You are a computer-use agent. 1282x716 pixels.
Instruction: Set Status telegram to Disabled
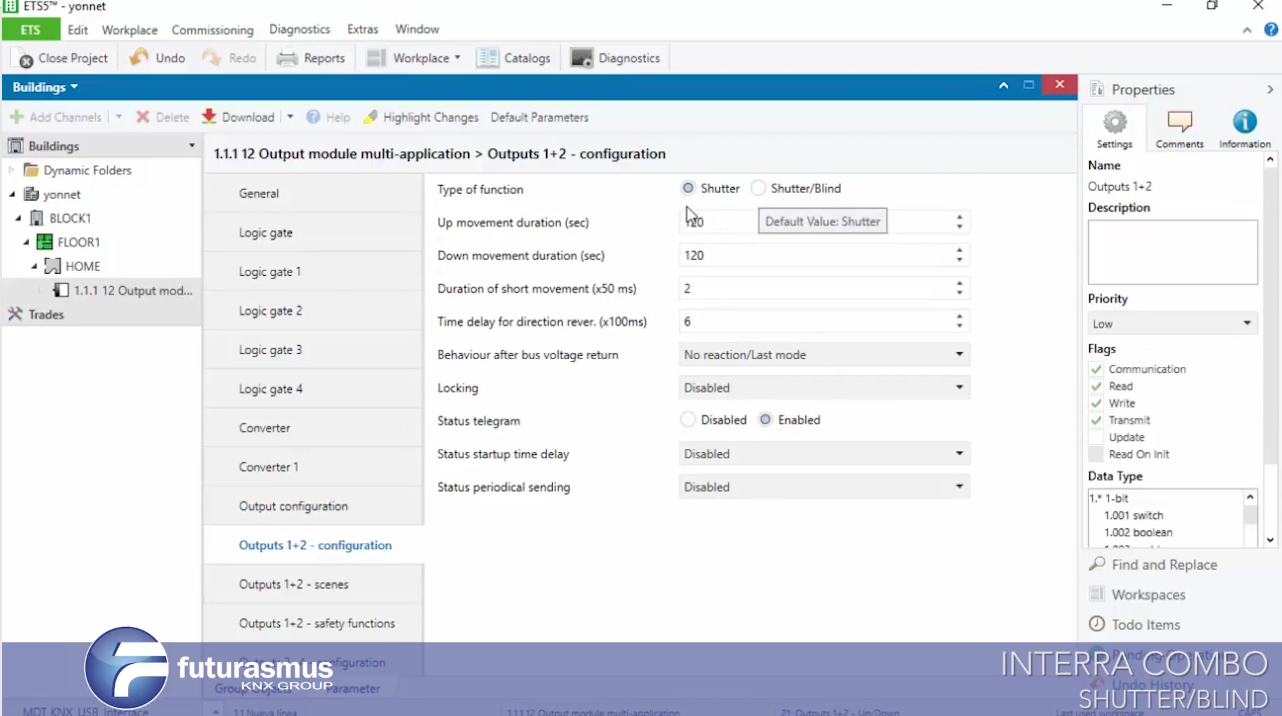tap(688, 420)
